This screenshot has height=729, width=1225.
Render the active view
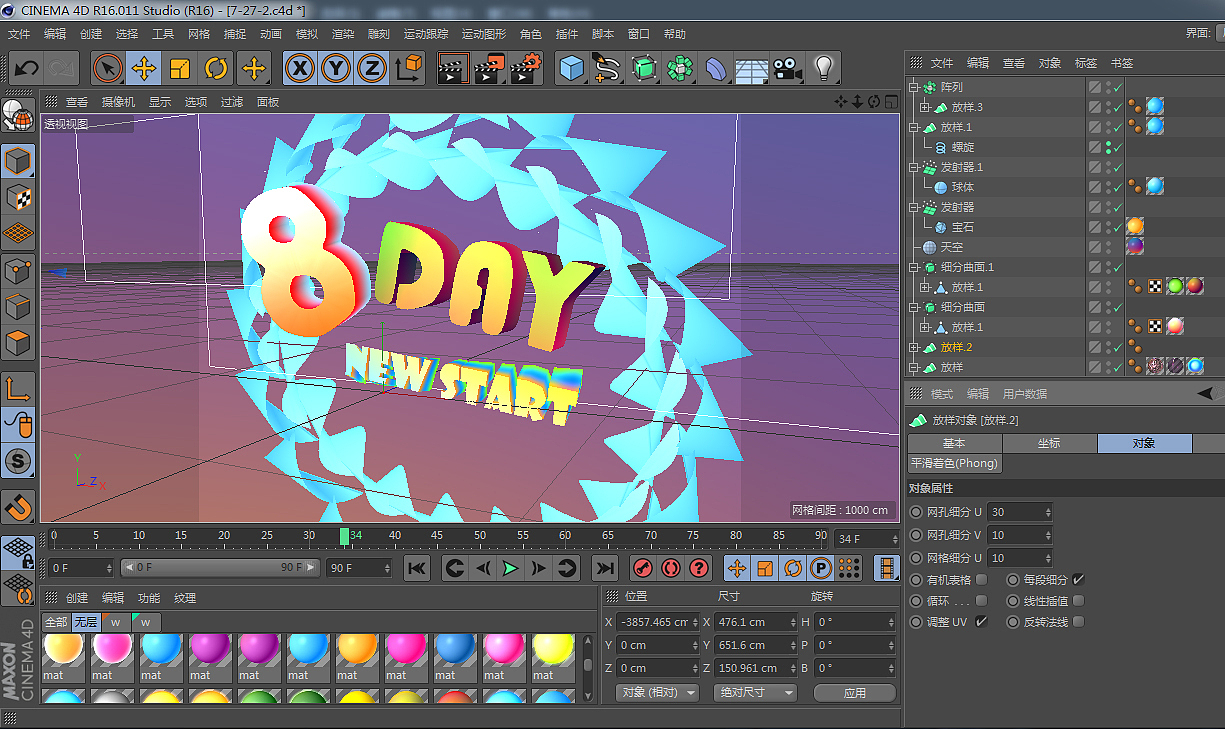click(453, 69)
